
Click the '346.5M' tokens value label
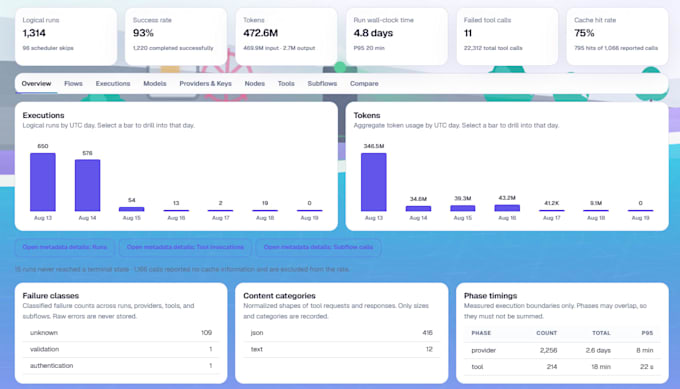click(374, 146)
